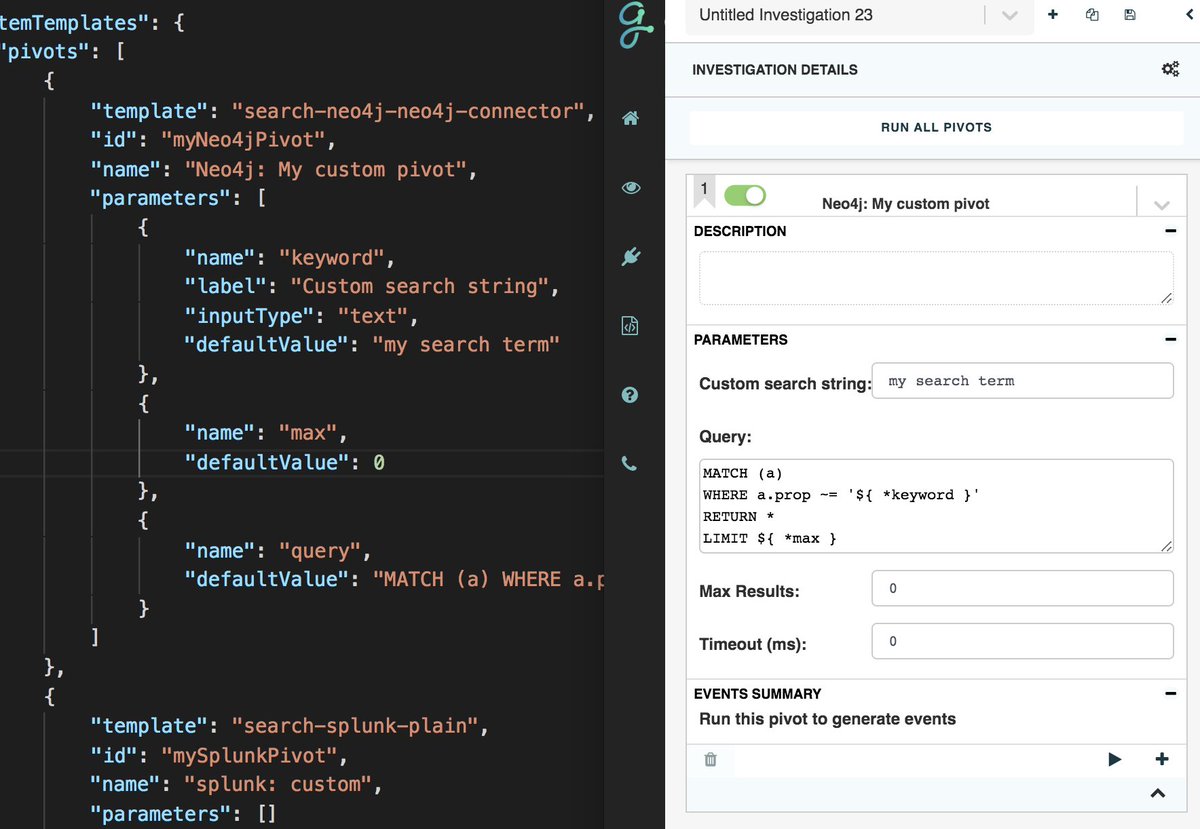Click the RUN ALL PIVOTS button
Viewport: 1200px width, 829px height.
click(x=936, y=128)
